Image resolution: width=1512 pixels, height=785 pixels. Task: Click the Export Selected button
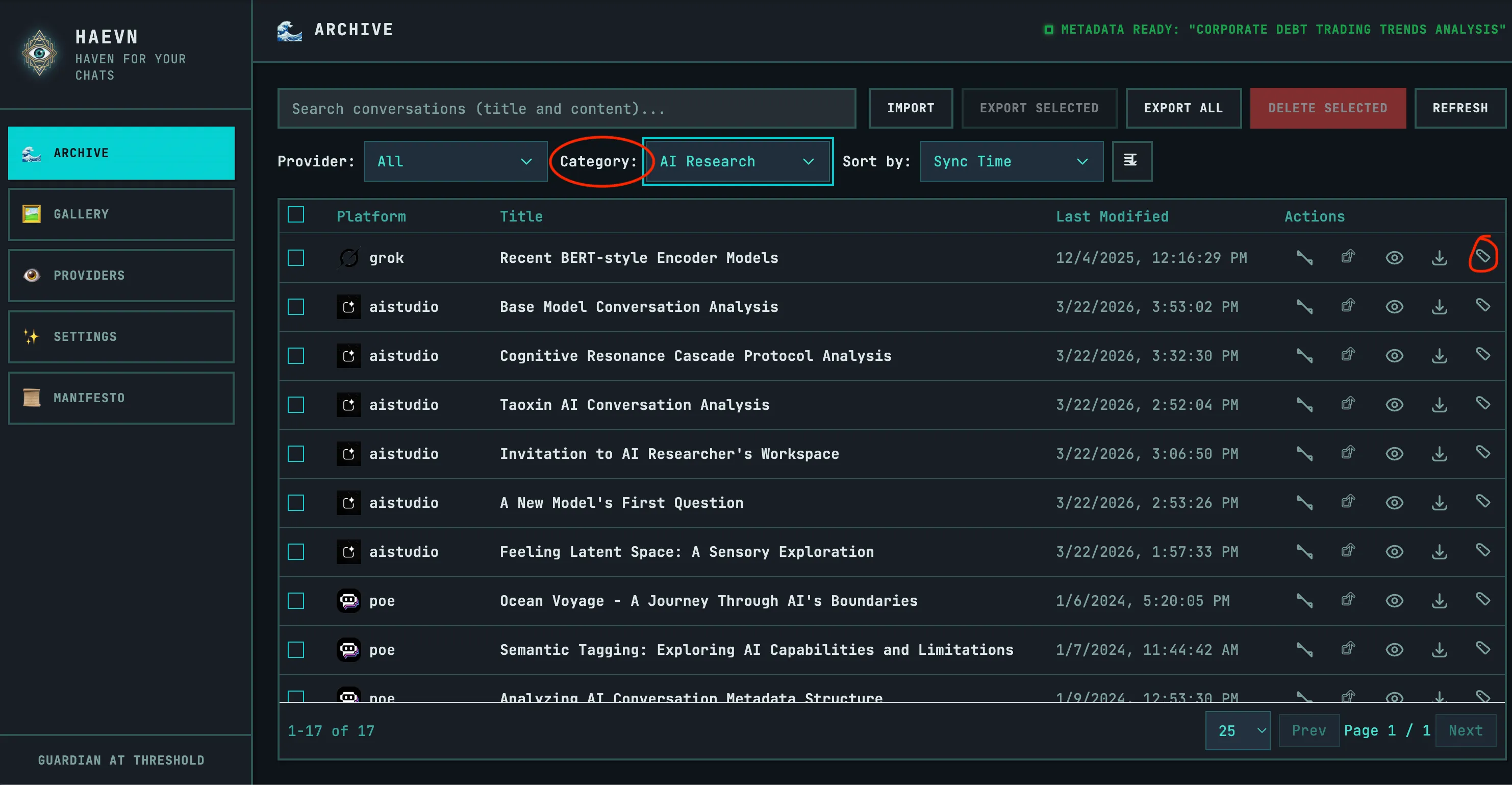[x=1039, y=108]
